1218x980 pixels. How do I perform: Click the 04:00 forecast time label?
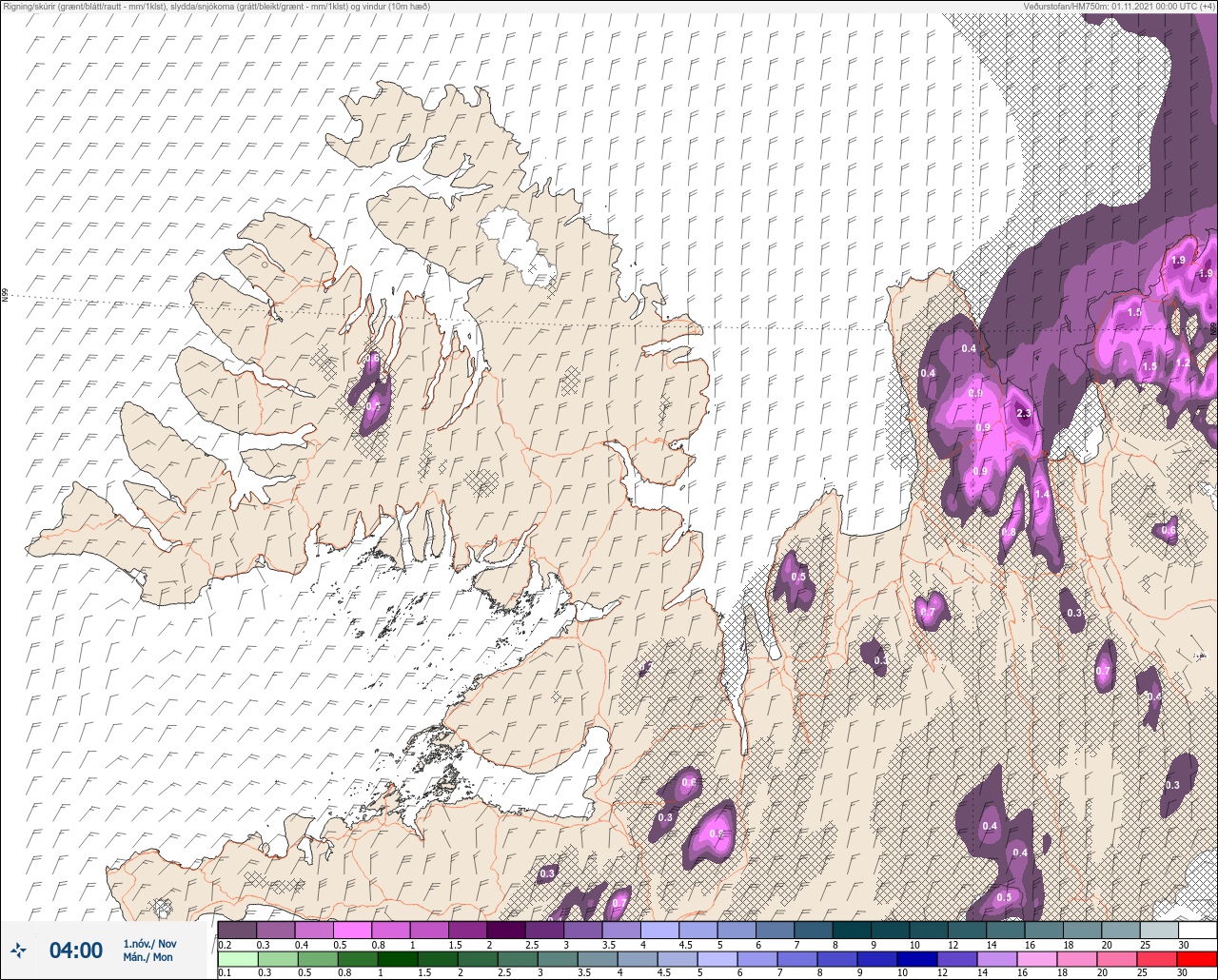tap(76, 951)
